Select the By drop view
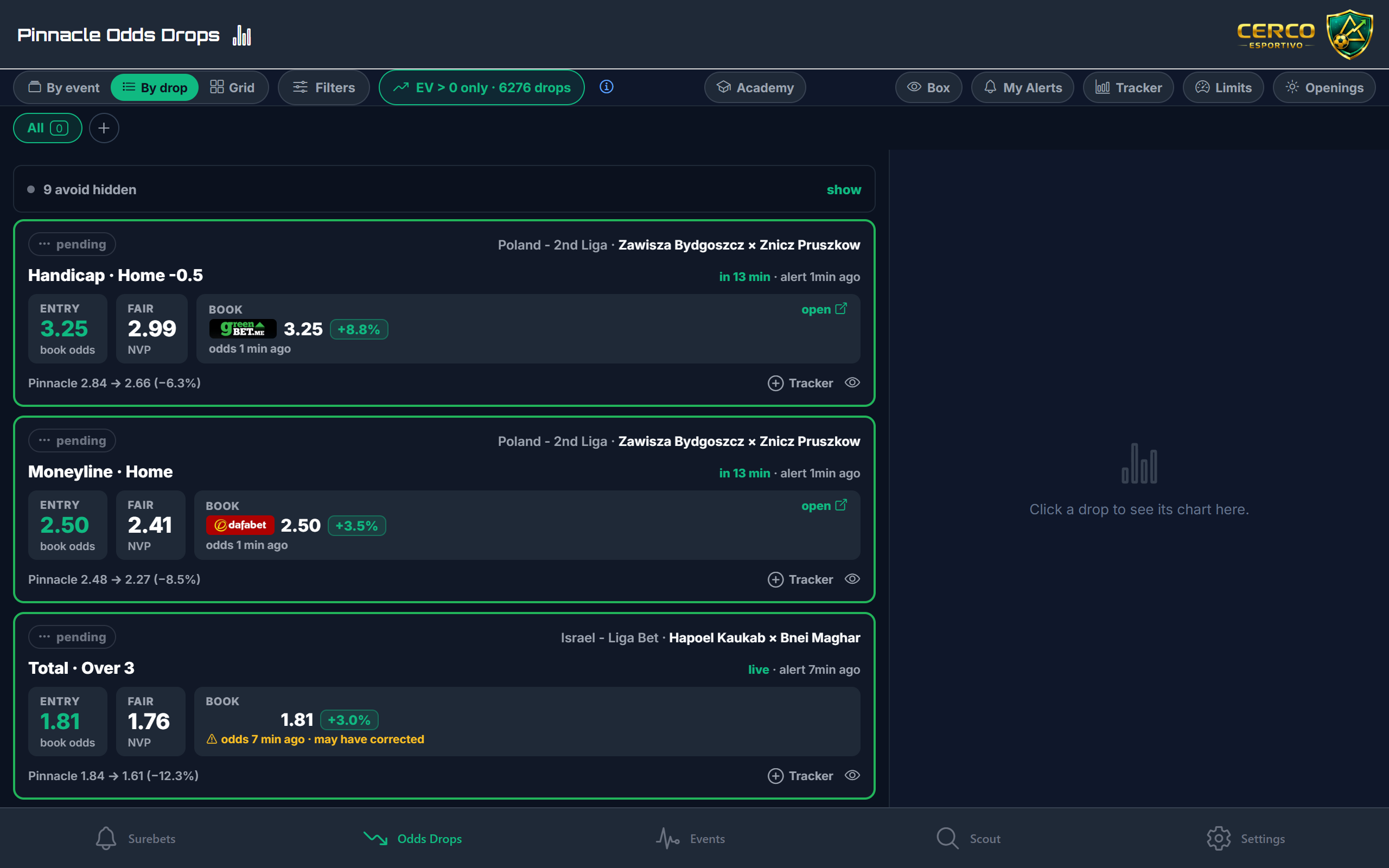The width and height of the screenshot is (1389, 868). (155, 87)
